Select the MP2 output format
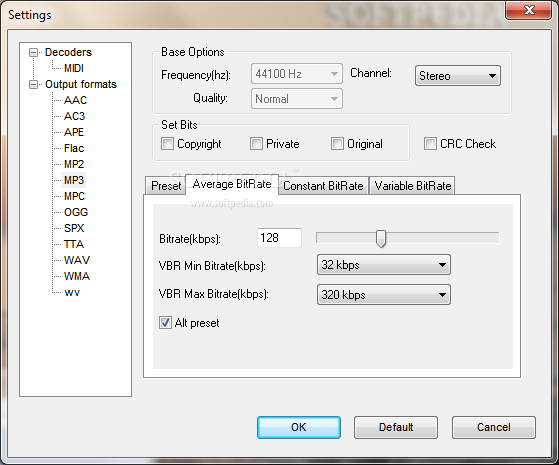This screenshot has height=465, width=559. pyautogui.click(x=74, y=164)
